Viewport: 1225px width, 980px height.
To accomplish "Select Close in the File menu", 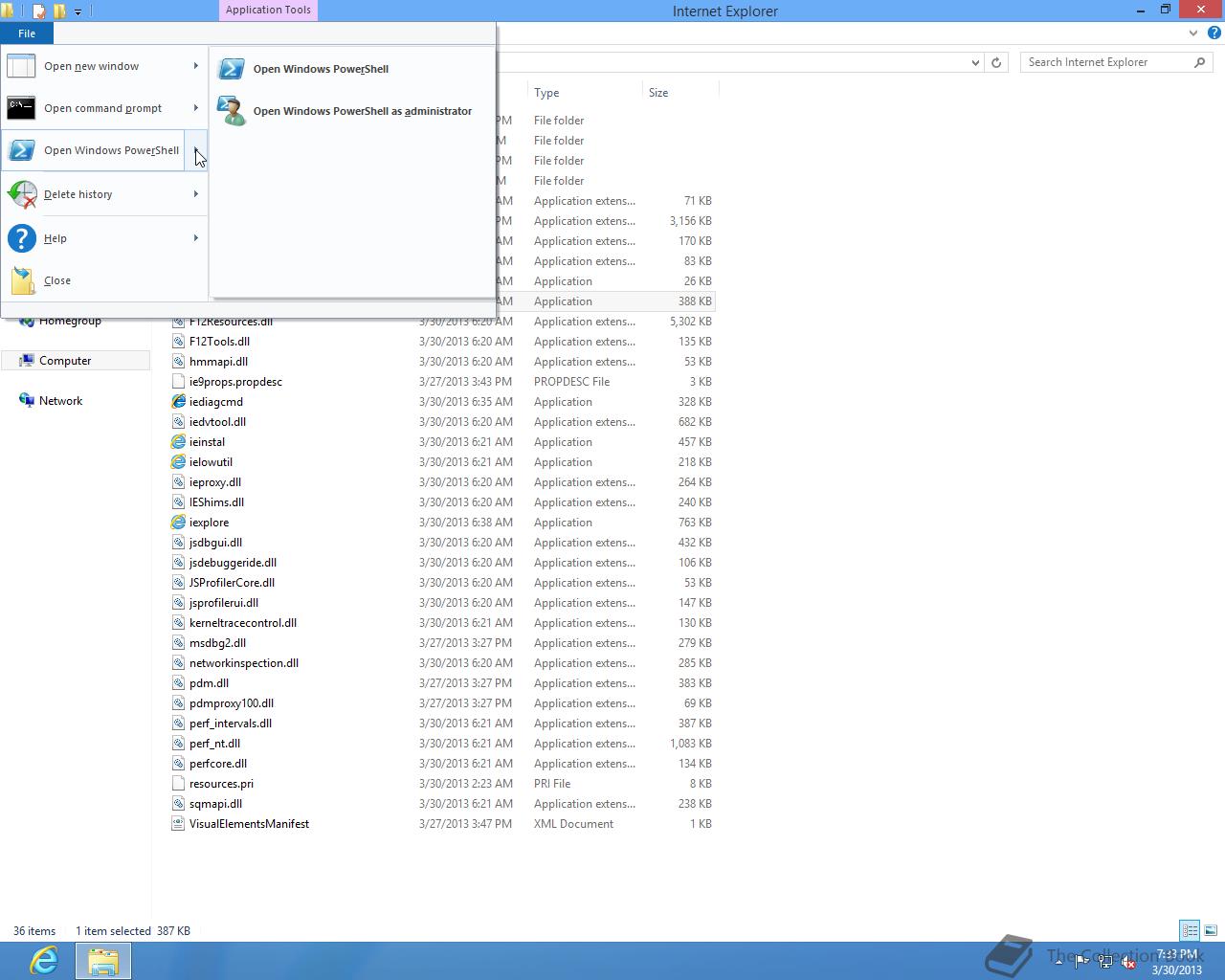I will [x=104, y=280].
